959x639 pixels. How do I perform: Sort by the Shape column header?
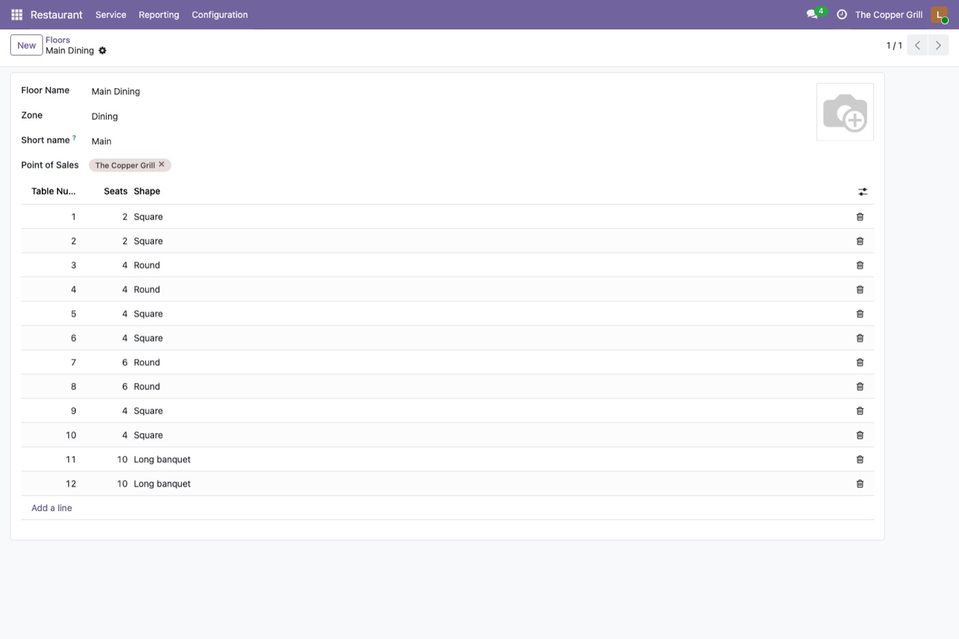(x=147, y=191)
